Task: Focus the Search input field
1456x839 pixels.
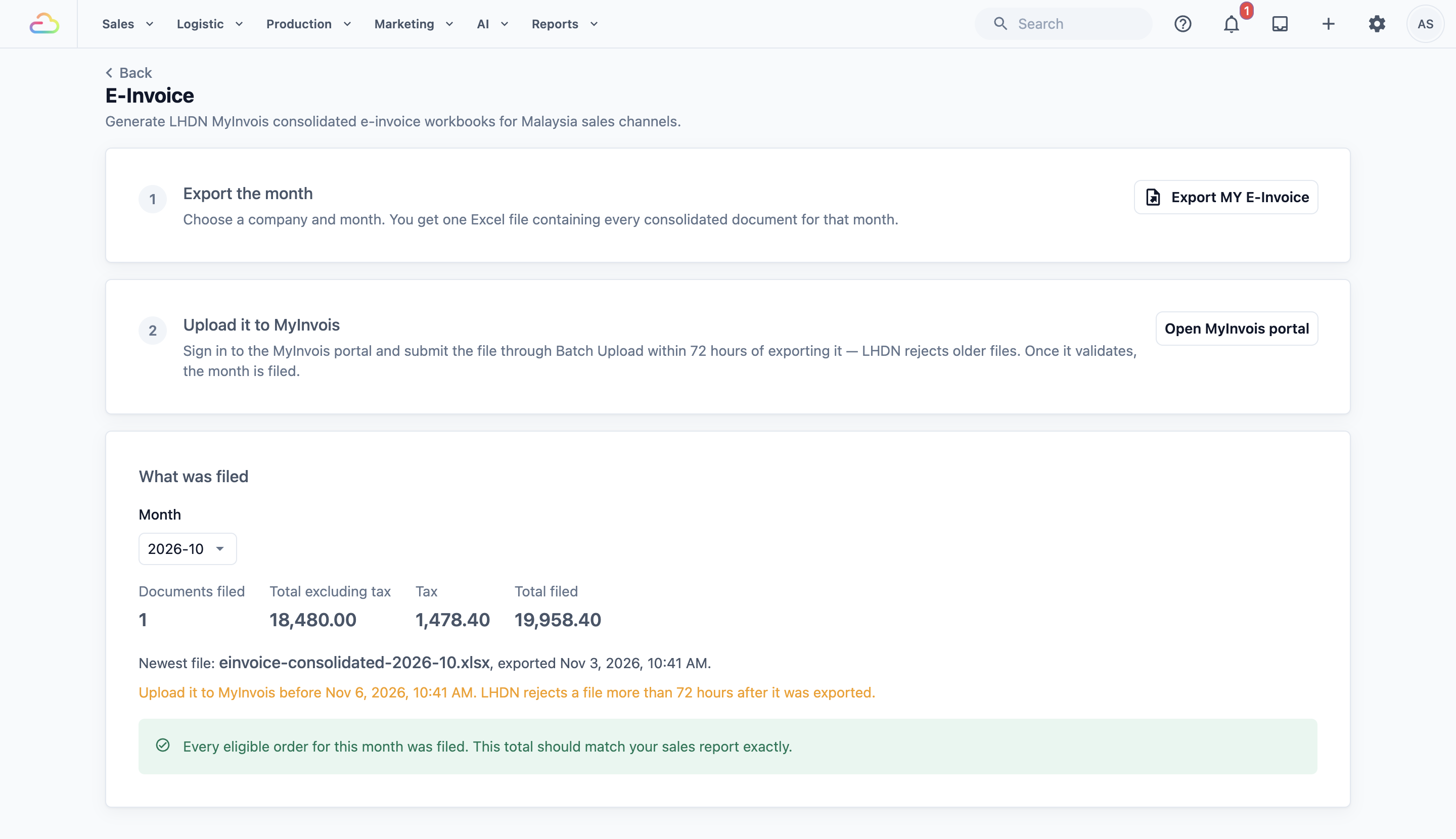Action: coord(1064,24)
